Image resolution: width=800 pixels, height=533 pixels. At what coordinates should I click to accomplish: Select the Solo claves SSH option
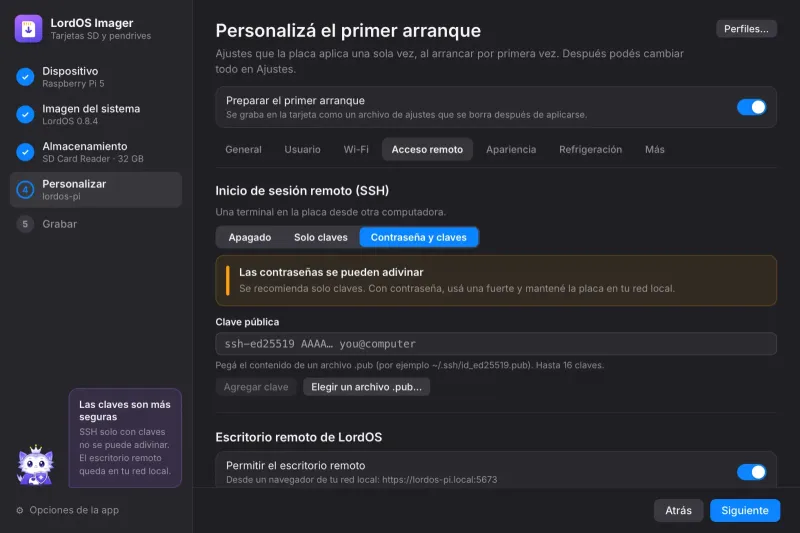321,237
